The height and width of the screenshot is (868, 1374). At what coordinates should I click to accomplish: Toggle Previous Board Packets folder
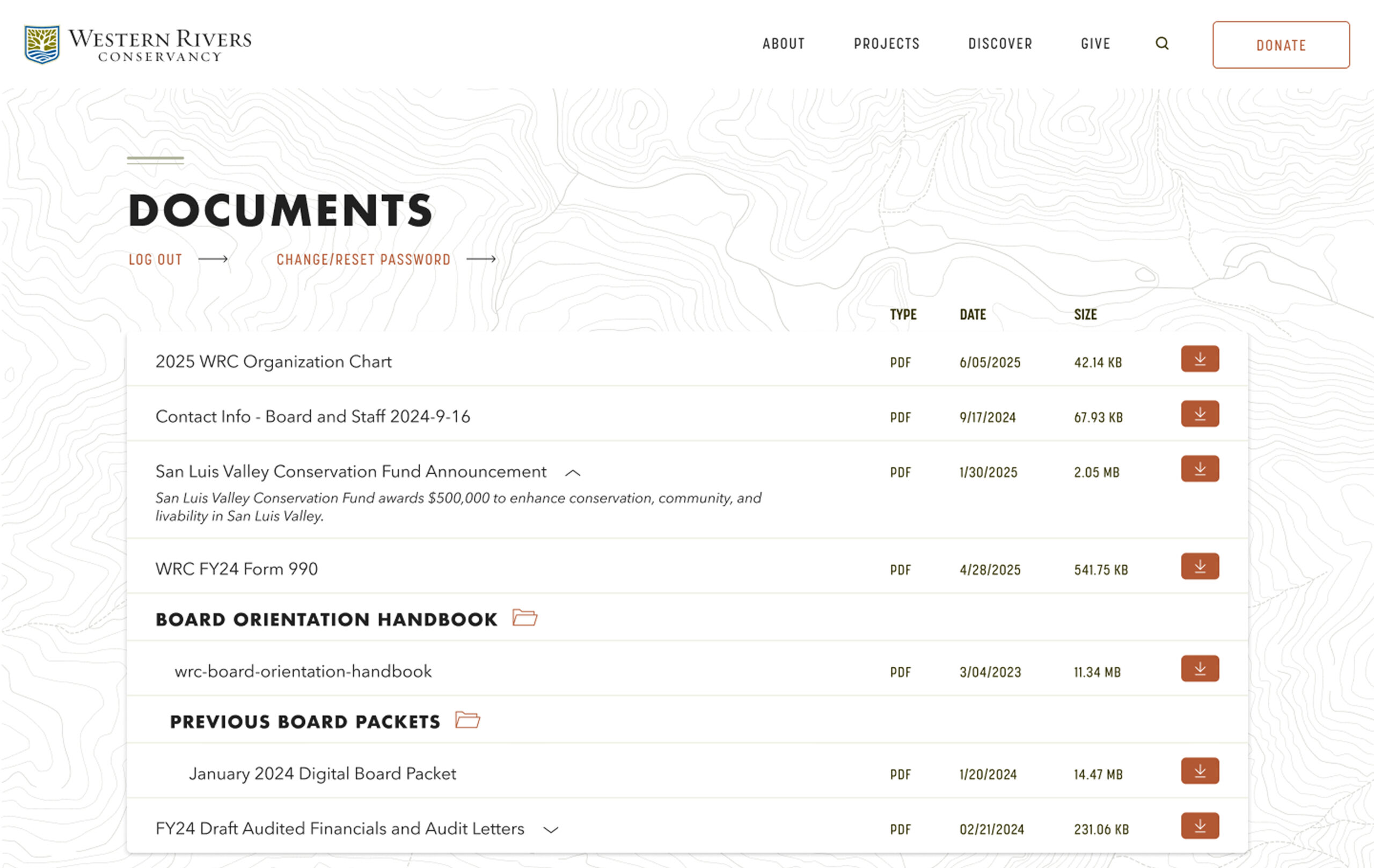(467, 720)
